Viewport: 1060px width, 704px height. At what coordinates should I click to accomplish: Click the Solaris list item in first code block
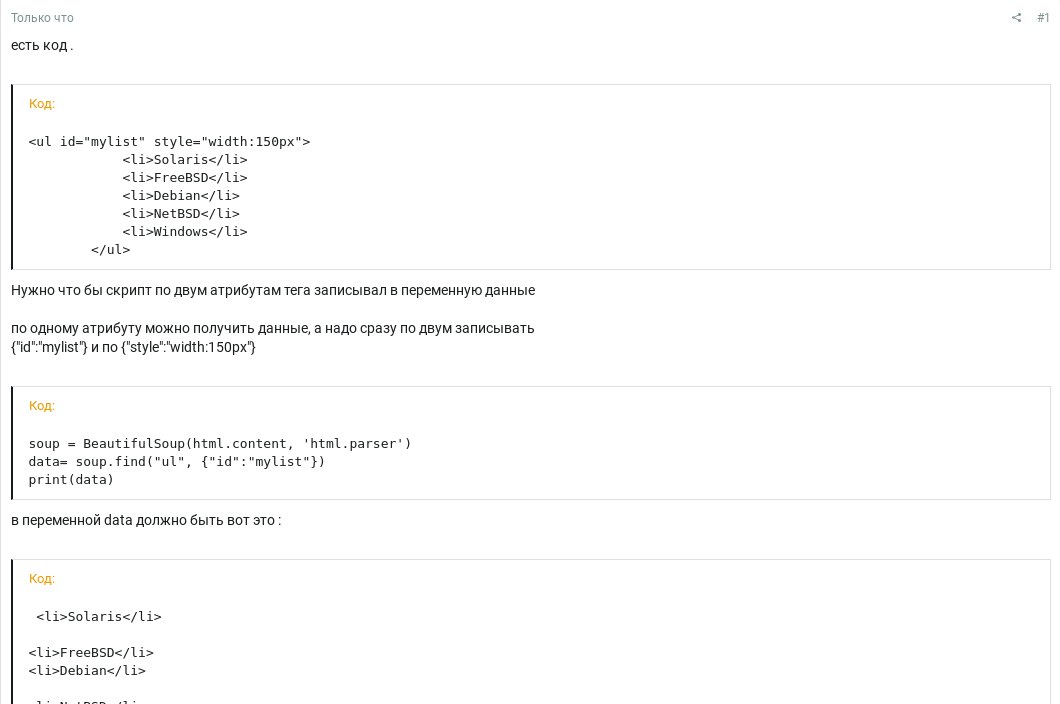coord(185,160)
